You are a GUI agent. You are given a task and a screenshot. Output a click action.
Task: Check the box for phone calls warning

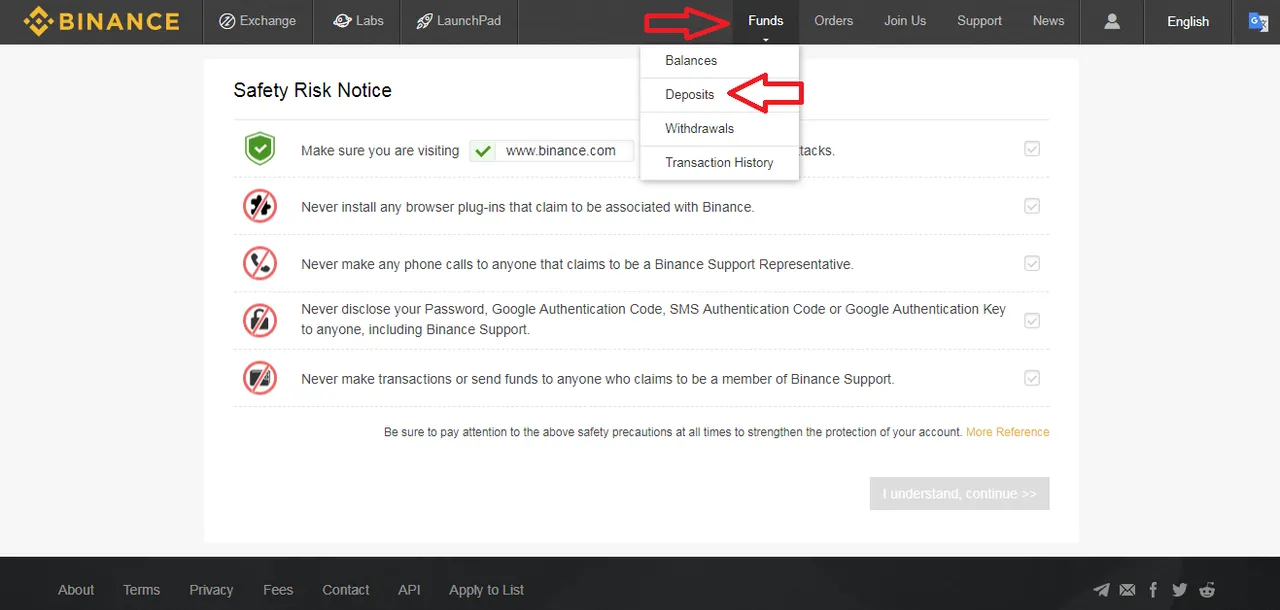(x=1032, y=263)
